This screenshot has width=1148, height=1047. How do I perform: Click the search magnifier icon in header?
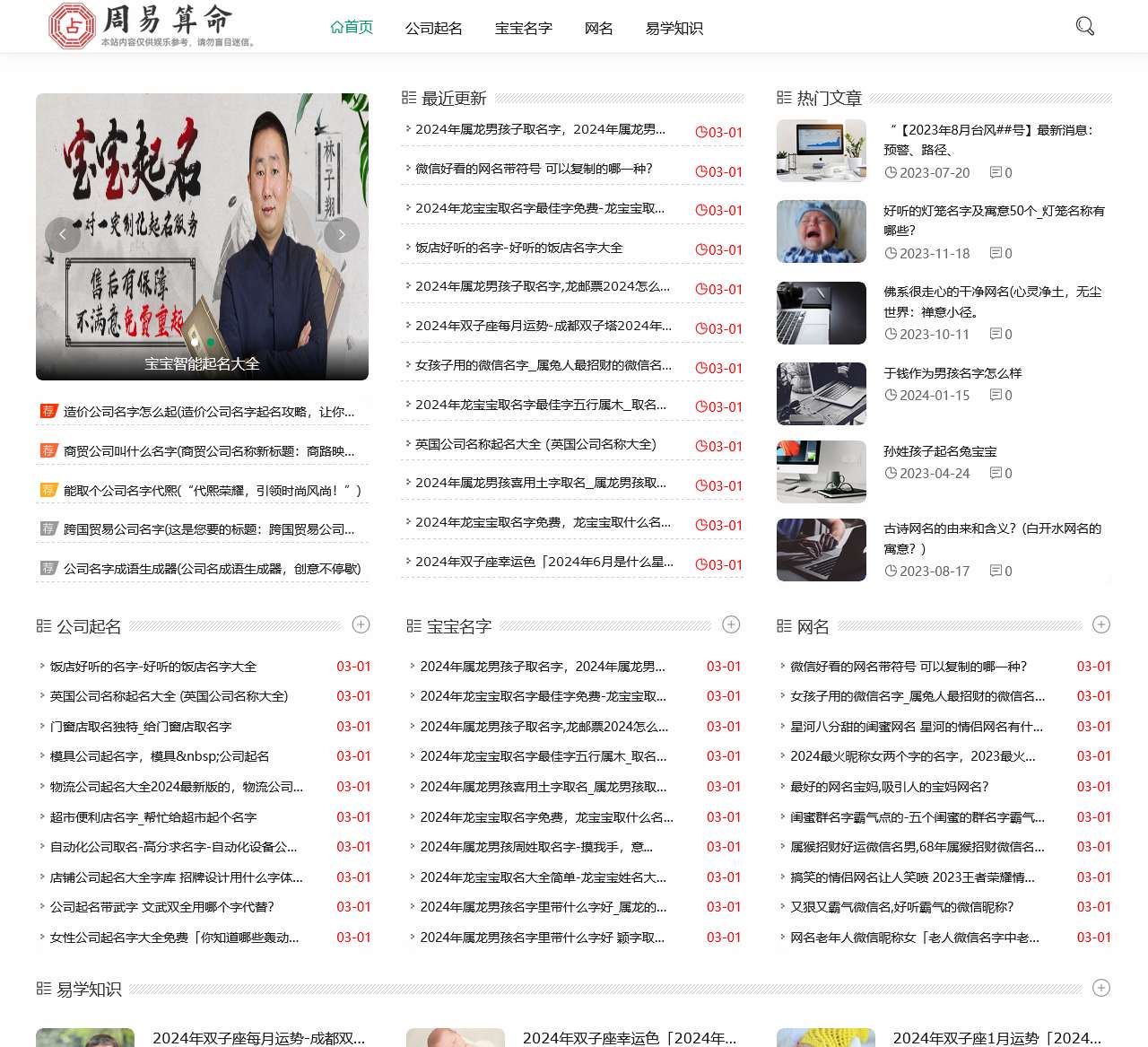click(x=1084, y=26)
